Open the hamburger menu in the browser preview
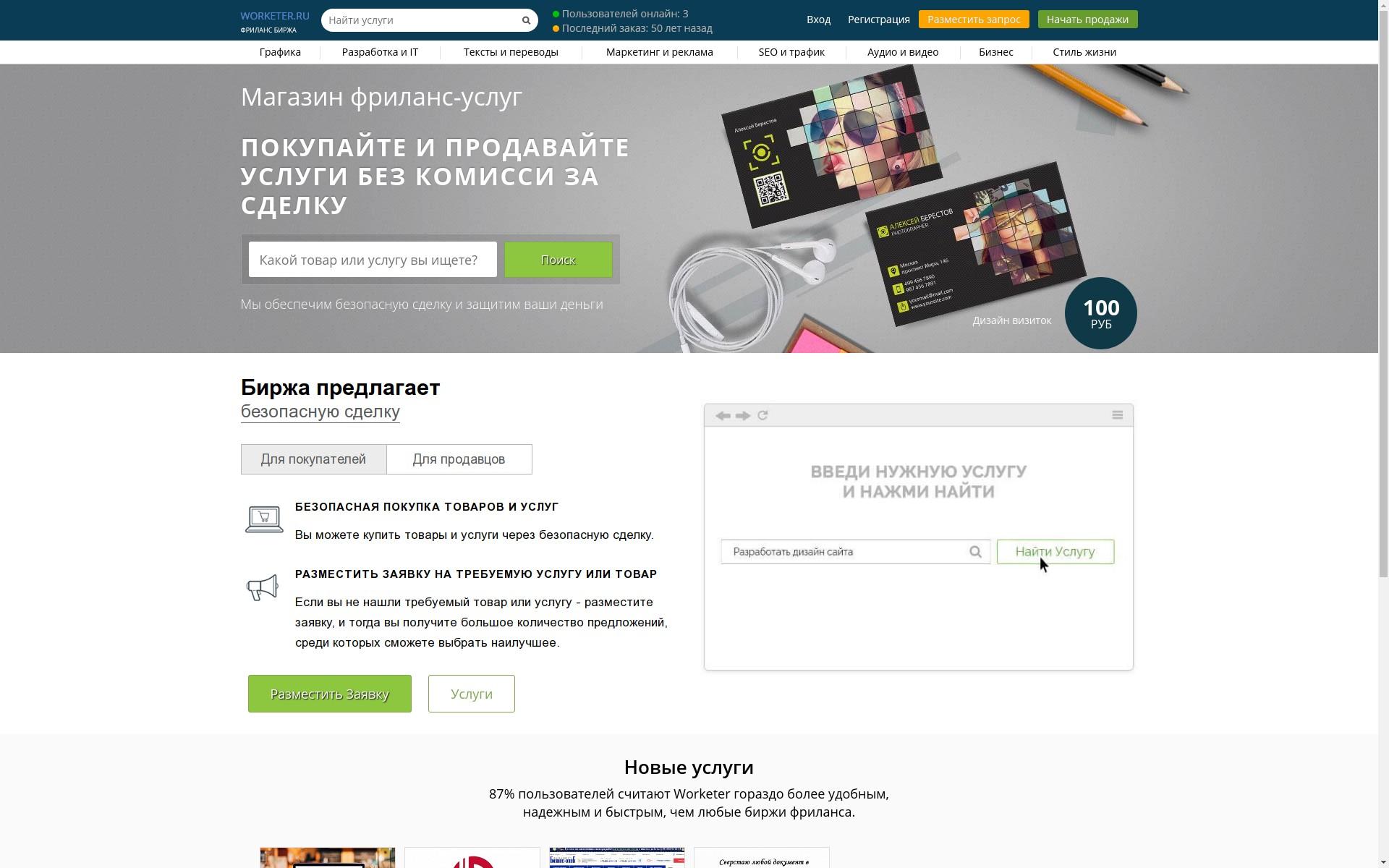This screenshot has width=1389, height=868. (1116, 414)
